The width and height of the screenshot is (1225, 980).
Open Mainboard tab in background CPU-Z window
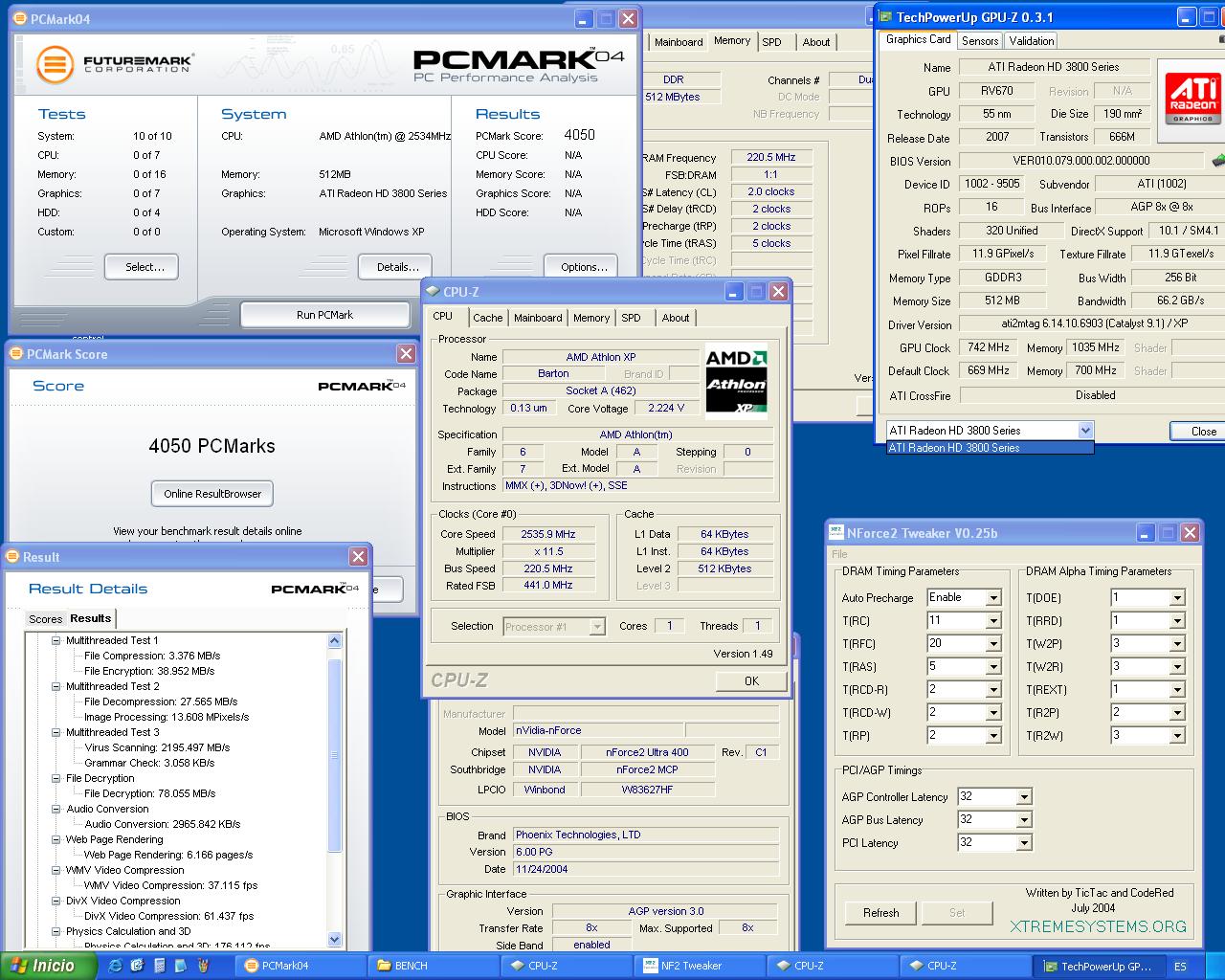click(x=679, y=42)
